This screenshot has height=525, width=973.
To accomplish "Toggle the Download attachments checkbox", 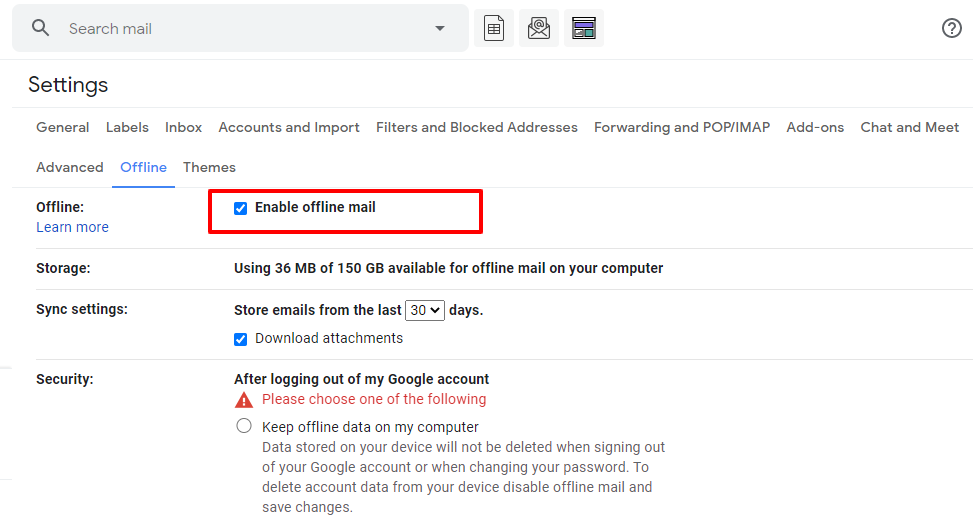I will [x=241, y=339].
